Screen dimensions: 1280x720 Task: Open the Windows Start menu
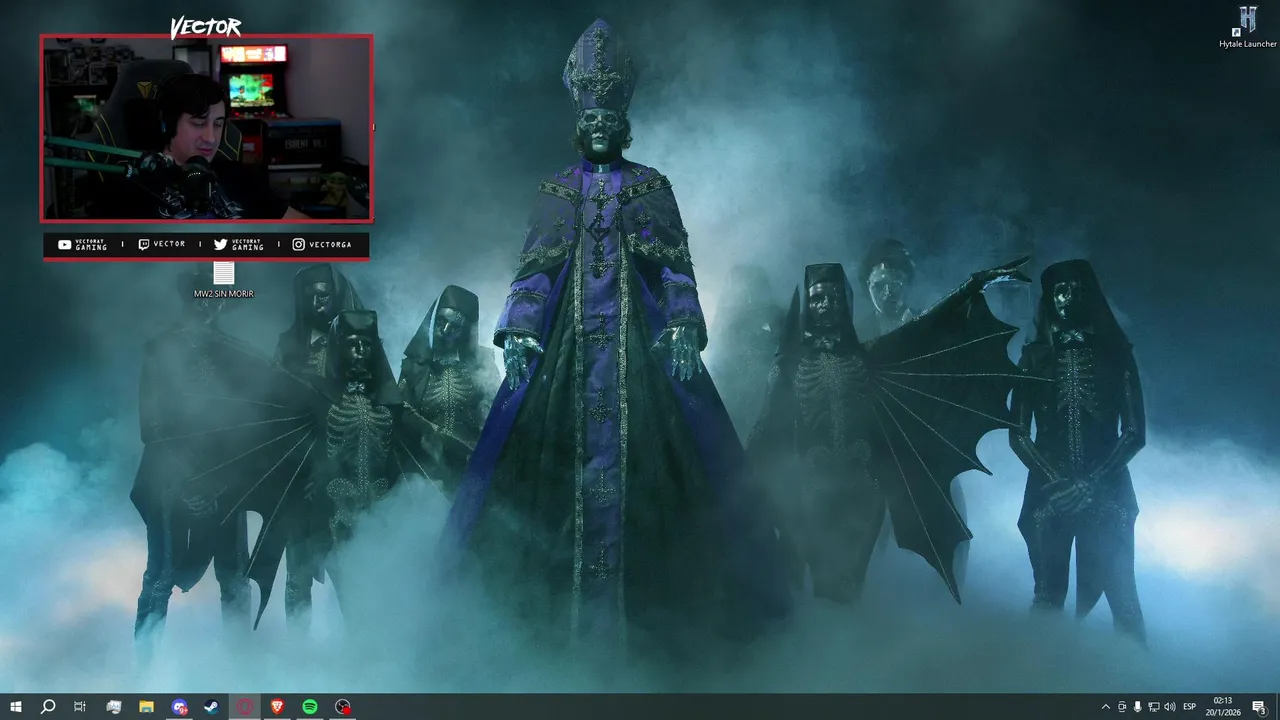(x=16, y=707)
